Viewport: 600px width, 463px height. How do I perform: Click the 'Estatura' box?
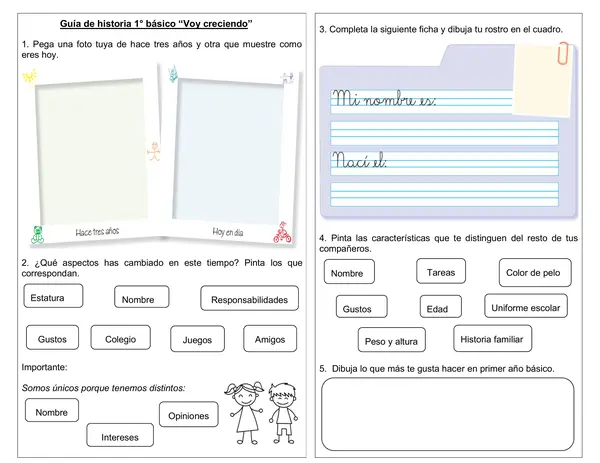(x=53, y=296)
